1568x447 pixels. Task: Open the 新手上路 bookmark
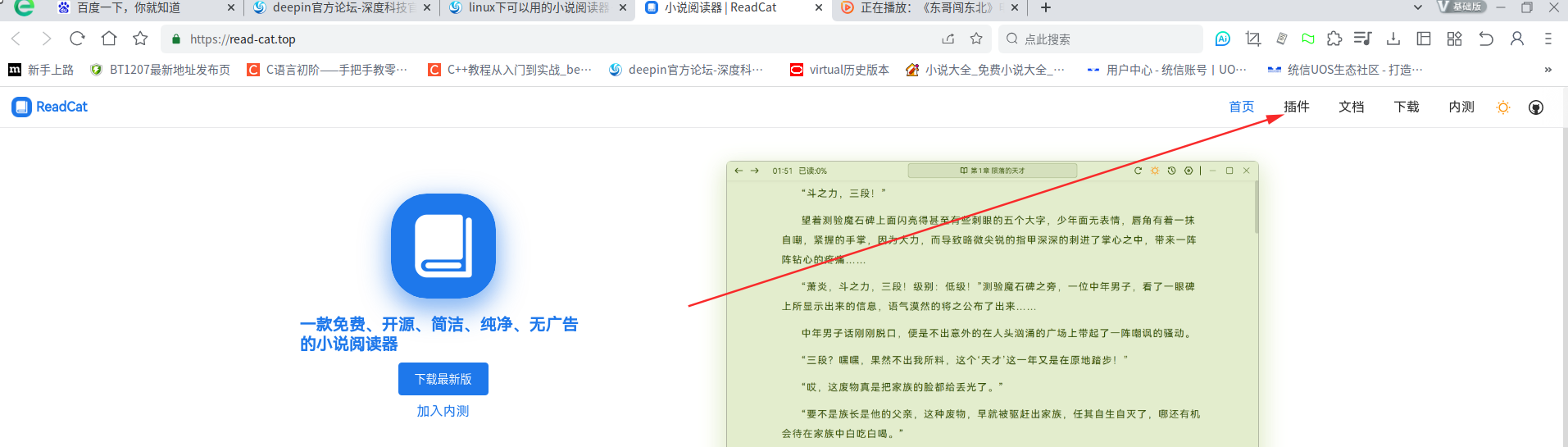click(x=41, y=70)
